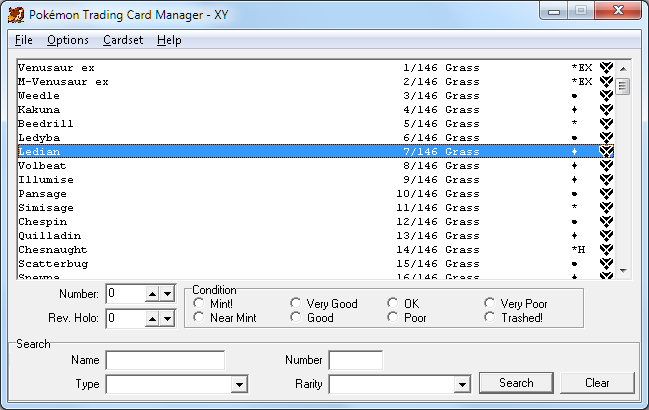This screenshot has width=649, height=410.
Task: Click the Rev. Holo quantity field
Action: (x=126, y=319)
